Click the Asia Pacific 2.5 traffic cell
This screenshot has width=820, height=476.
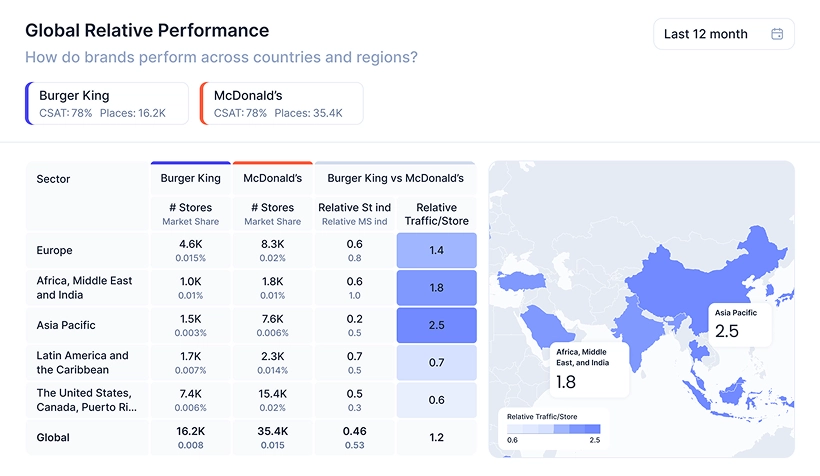click(x=436, y=325)
